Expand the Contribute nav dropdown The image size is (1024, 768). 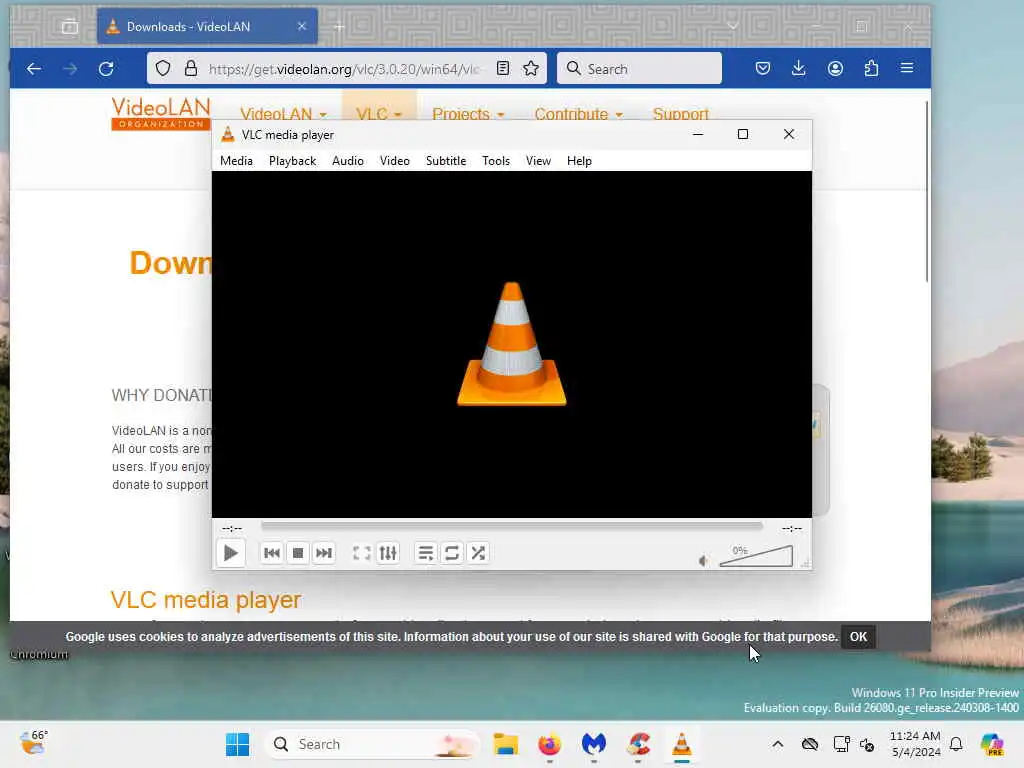tap(579, 114)
